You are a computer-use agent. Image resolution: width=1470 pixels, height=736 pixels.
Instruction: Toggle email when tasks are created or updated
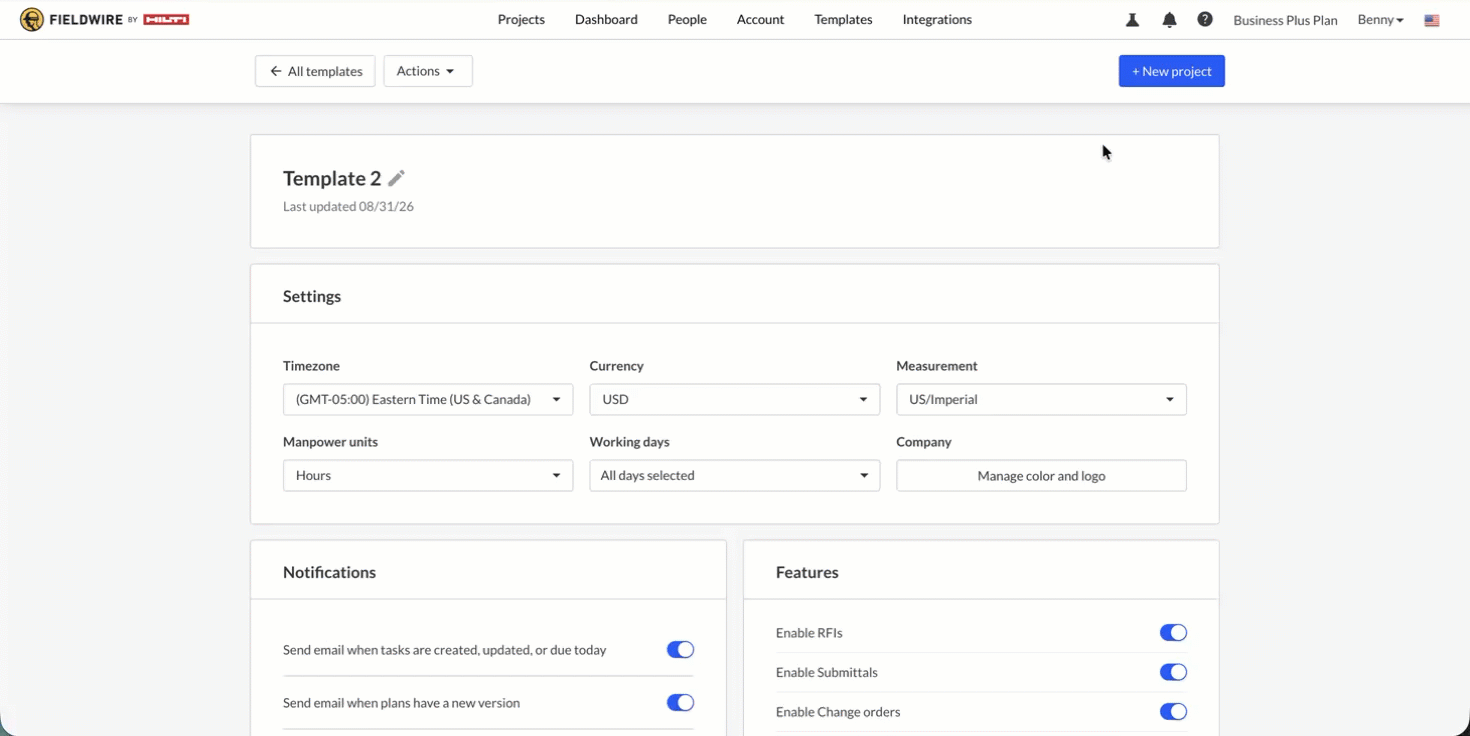680,650
